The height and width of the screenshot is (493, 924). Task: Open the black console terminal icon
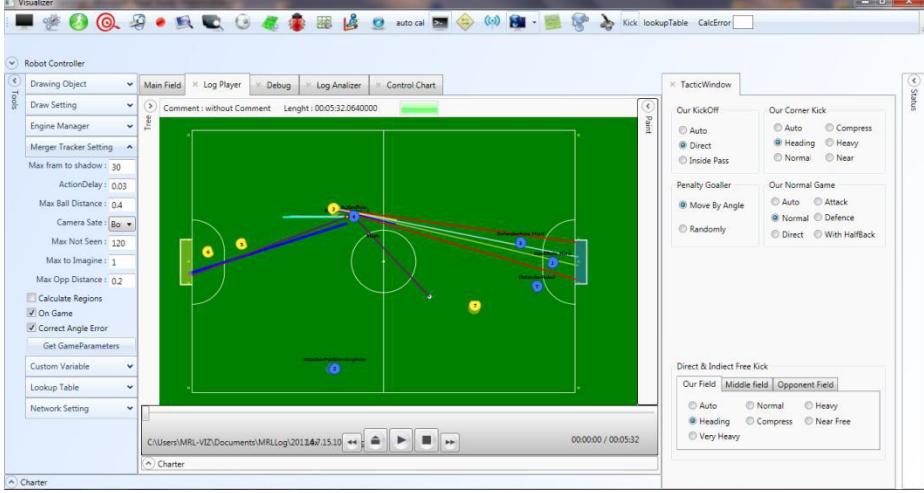pos(440,22)
